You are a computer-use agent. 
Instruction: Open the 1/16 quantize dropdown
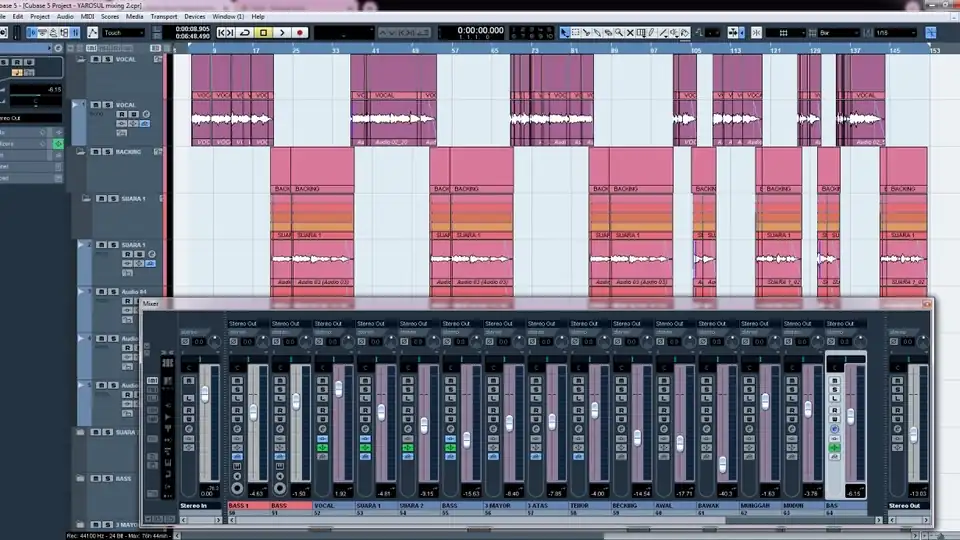[x=896, y=32]
